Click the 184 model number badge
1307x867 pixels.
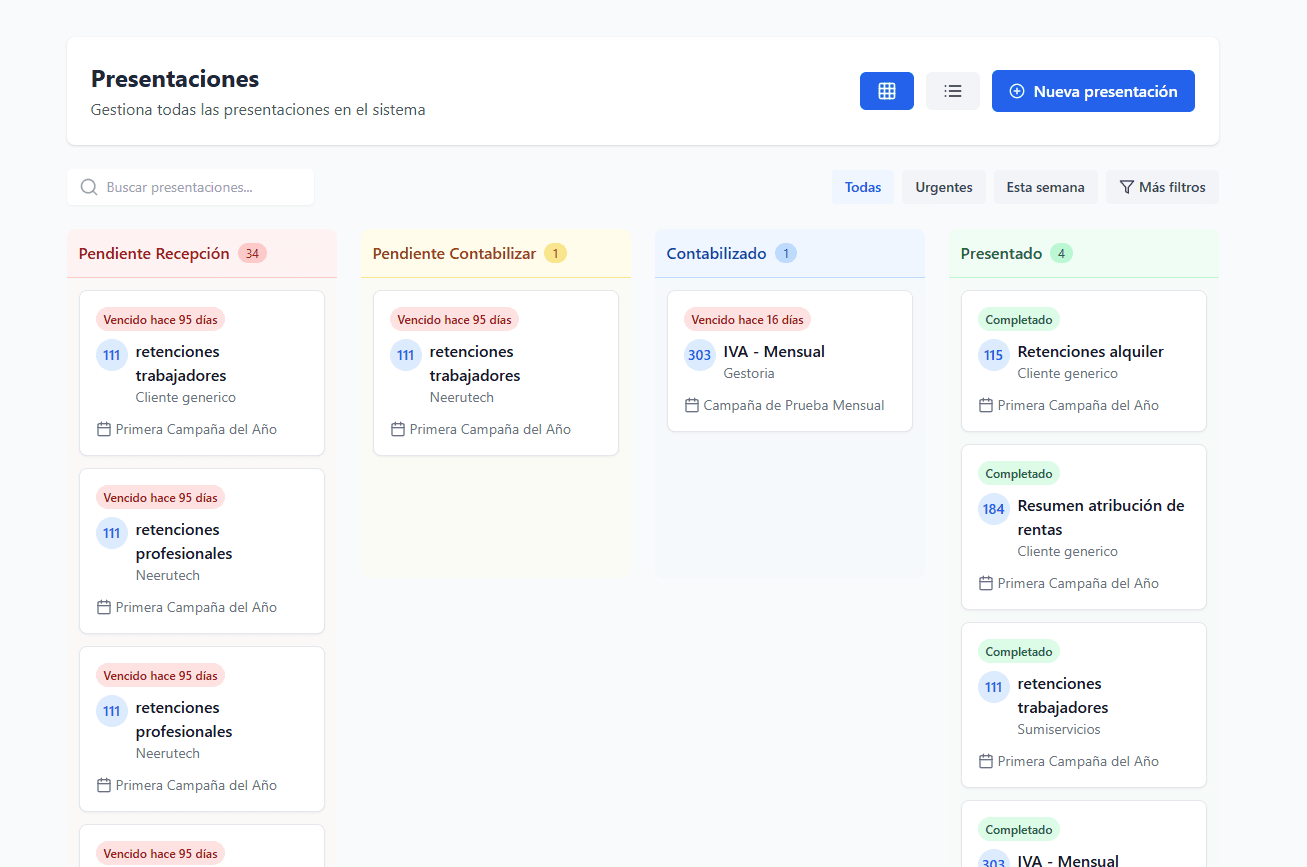993,509
